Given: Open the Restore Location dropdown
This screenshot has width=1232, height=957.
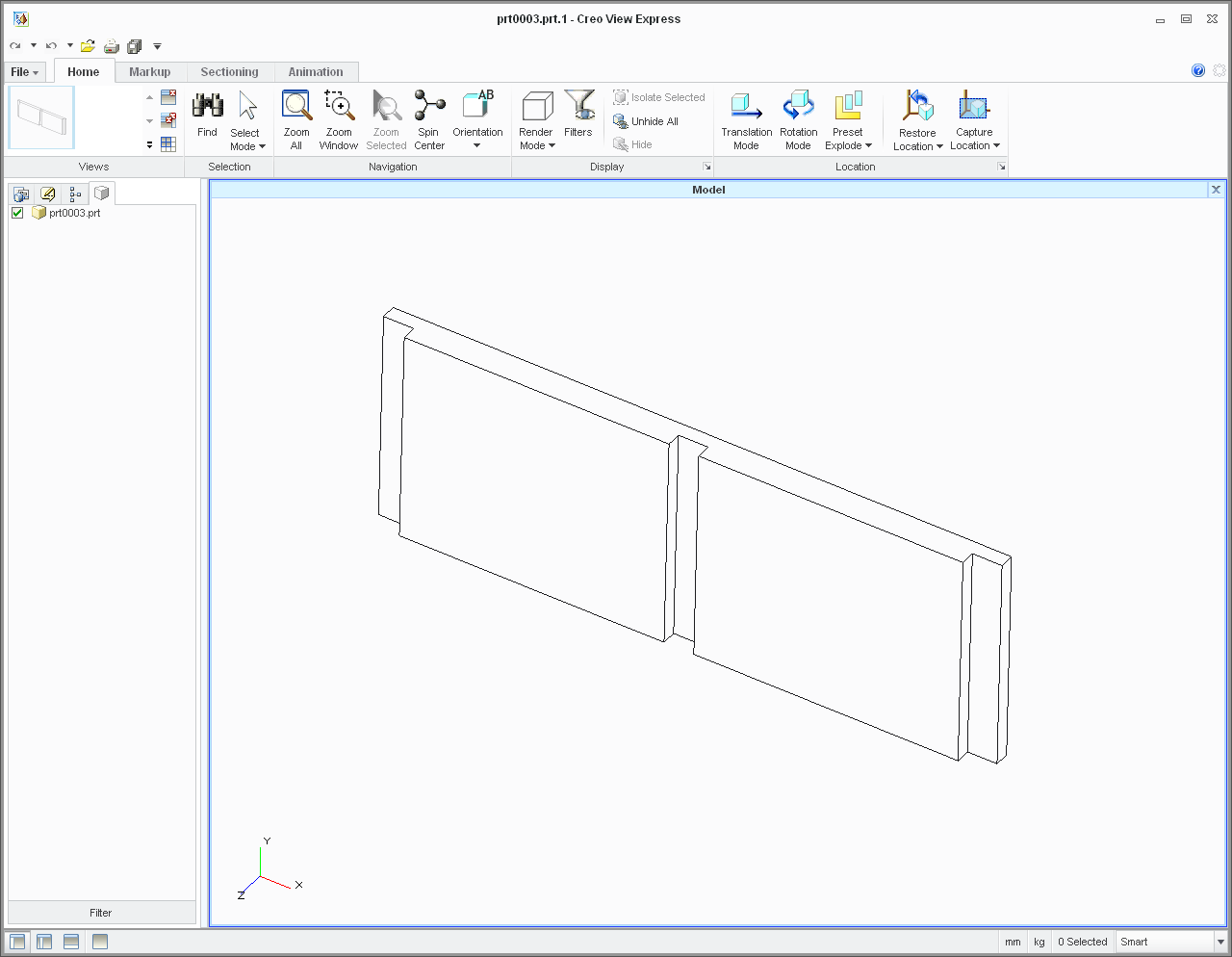Looking at the screenshot, I should click(x=917, y=140).
